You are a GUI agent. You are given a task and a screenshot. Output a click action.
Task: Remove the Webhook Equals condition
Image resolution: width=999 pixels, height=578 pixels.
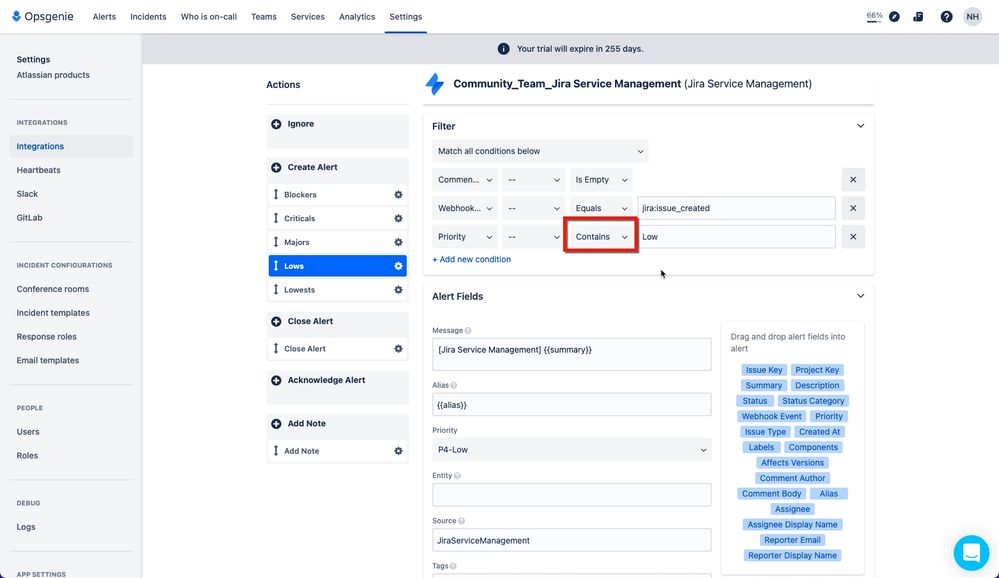click(x=853, y=208)
